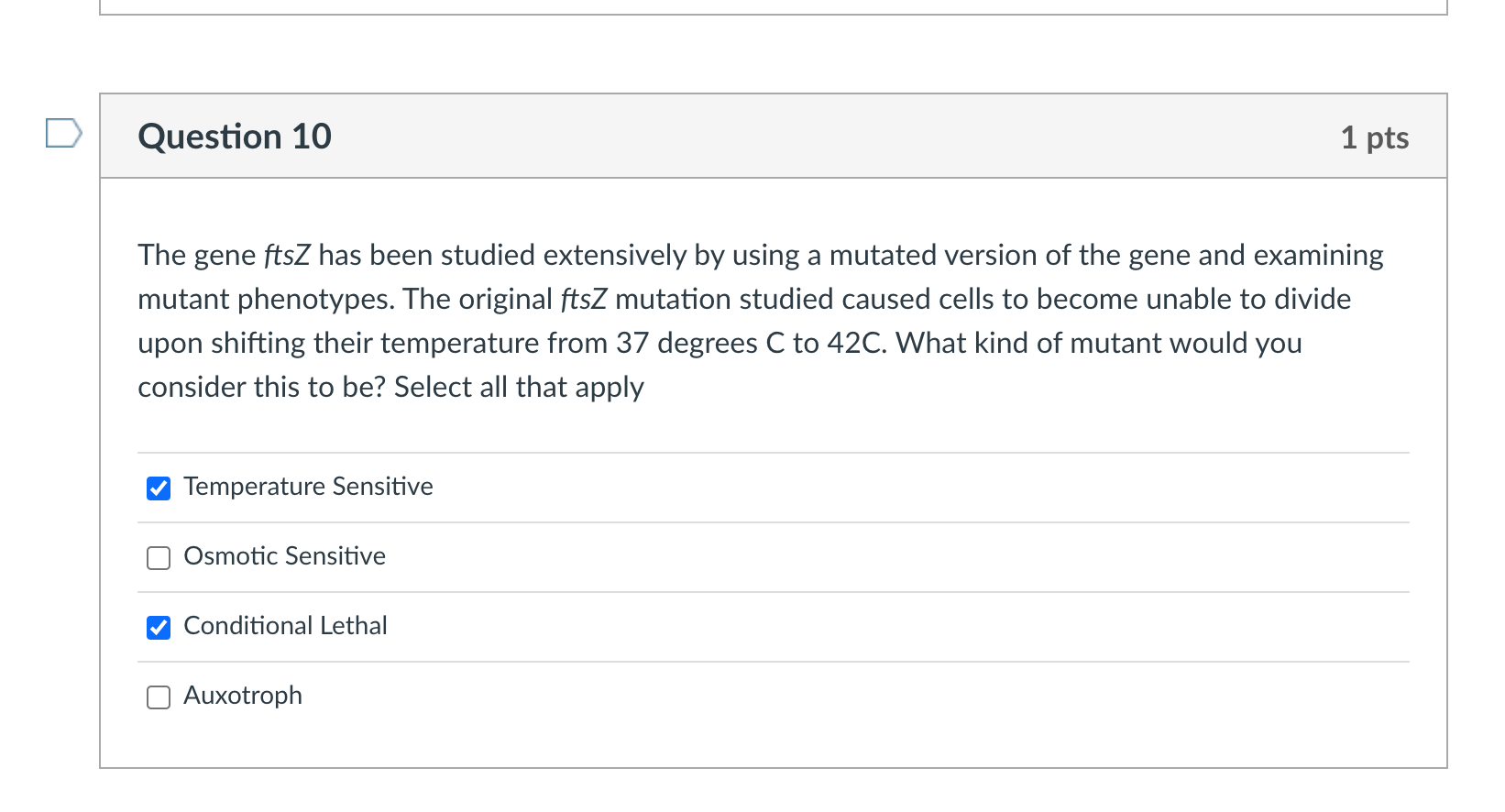Image resolution: width=1505 pixels, height=812 pixels.
Task: Click the bookmark marker to flag this question
Action: click(x=61, y=135)
